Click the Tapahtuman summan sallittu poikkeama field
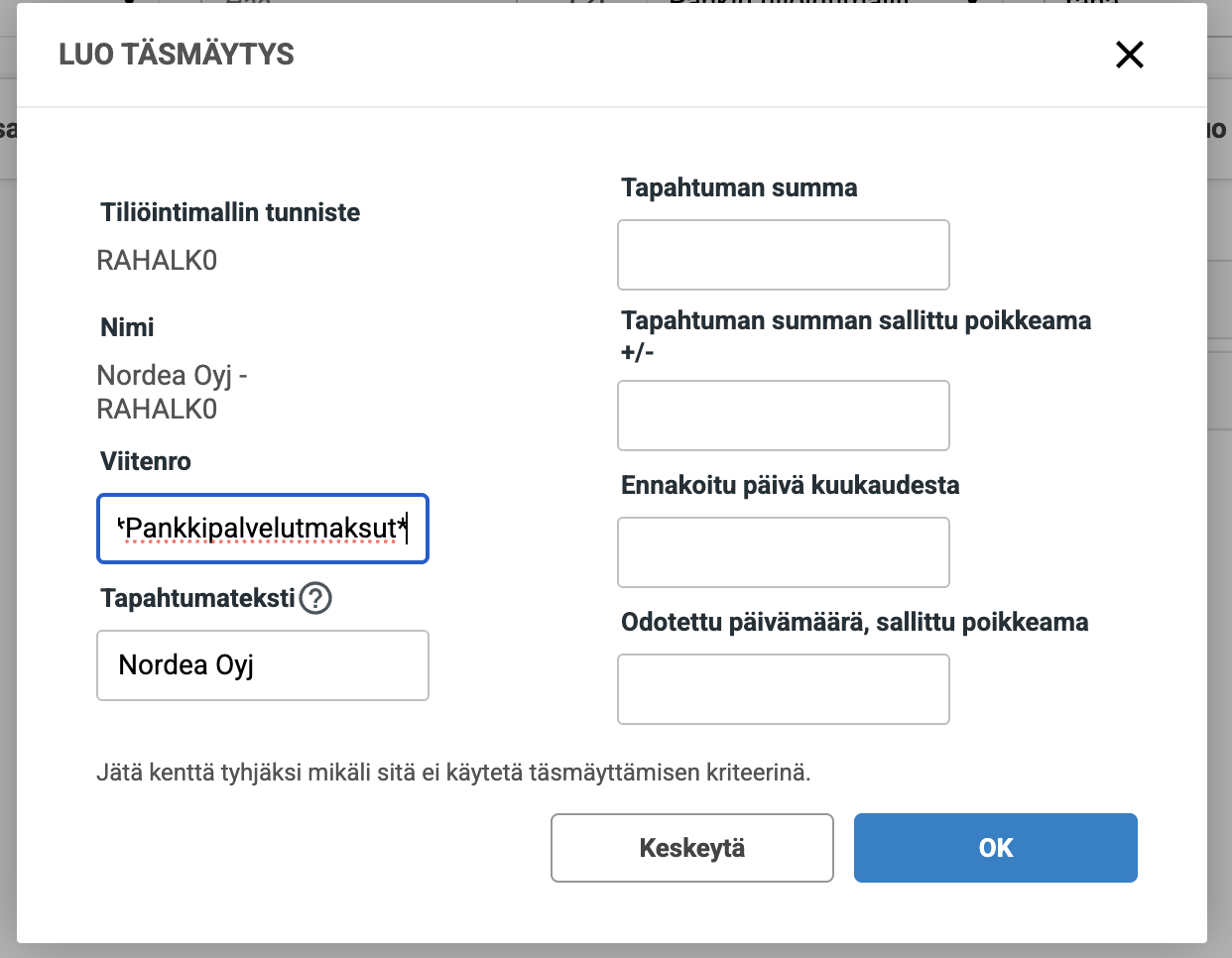Image resolution: width=1232 pixels, height=958 pixels. pyautogui.click(x=783, y=416)
